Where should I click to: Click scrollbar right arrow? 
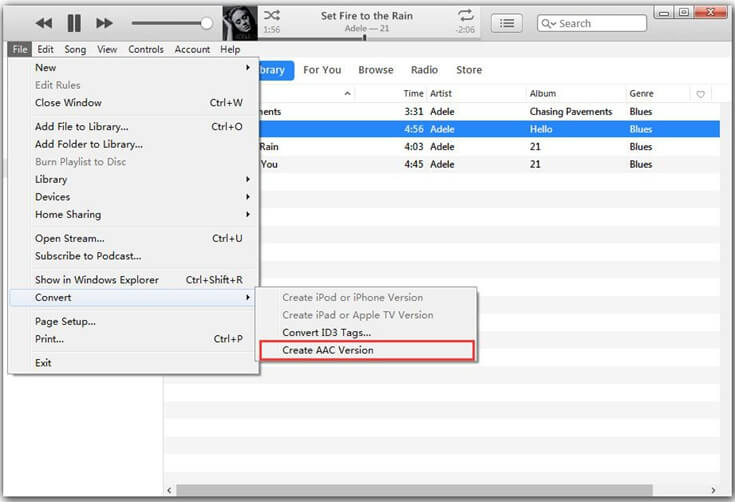(713, 490)
